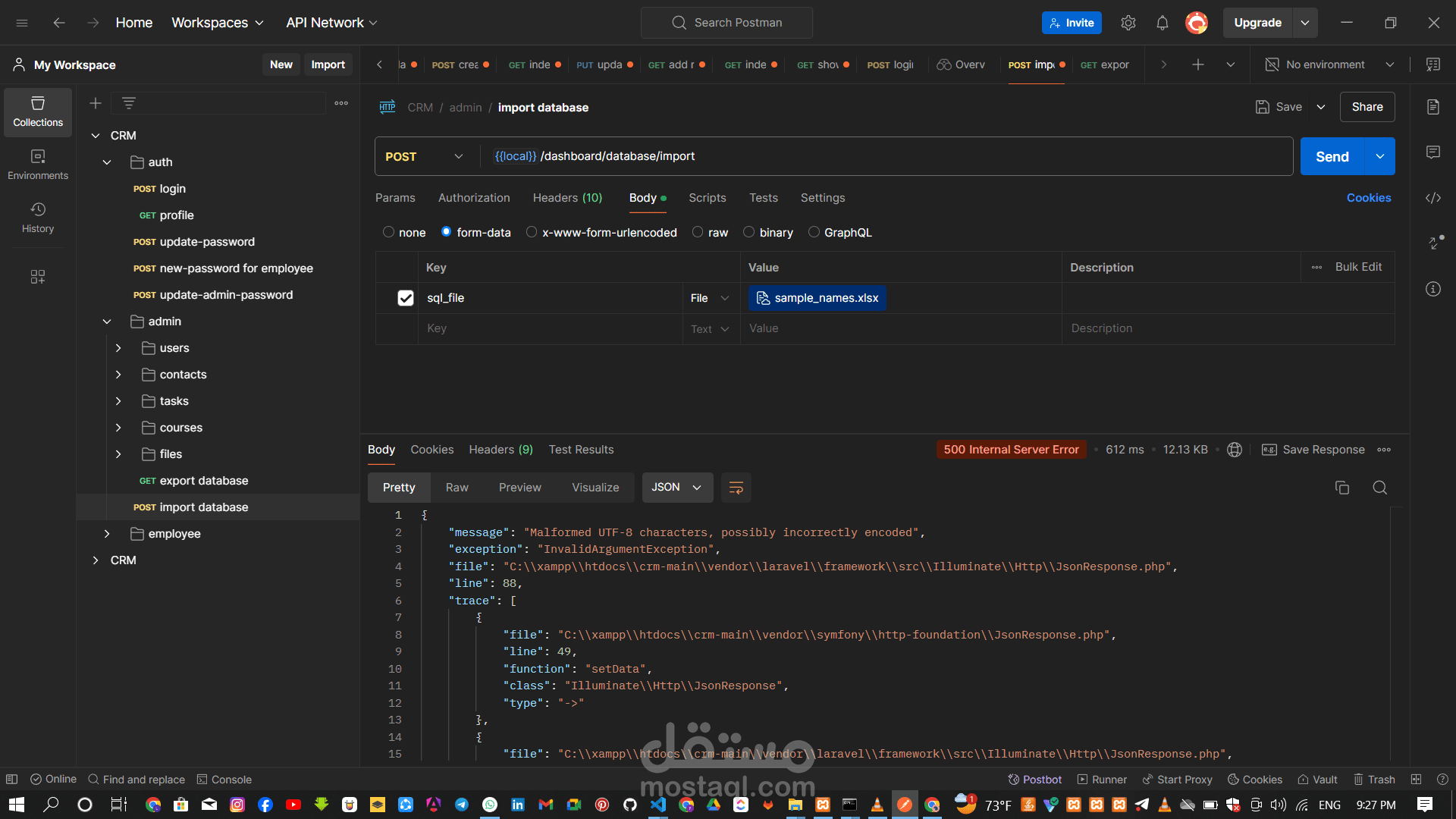Open the History sidebar panel
This screenshot has height=819, width=1456.
(38, 218)
